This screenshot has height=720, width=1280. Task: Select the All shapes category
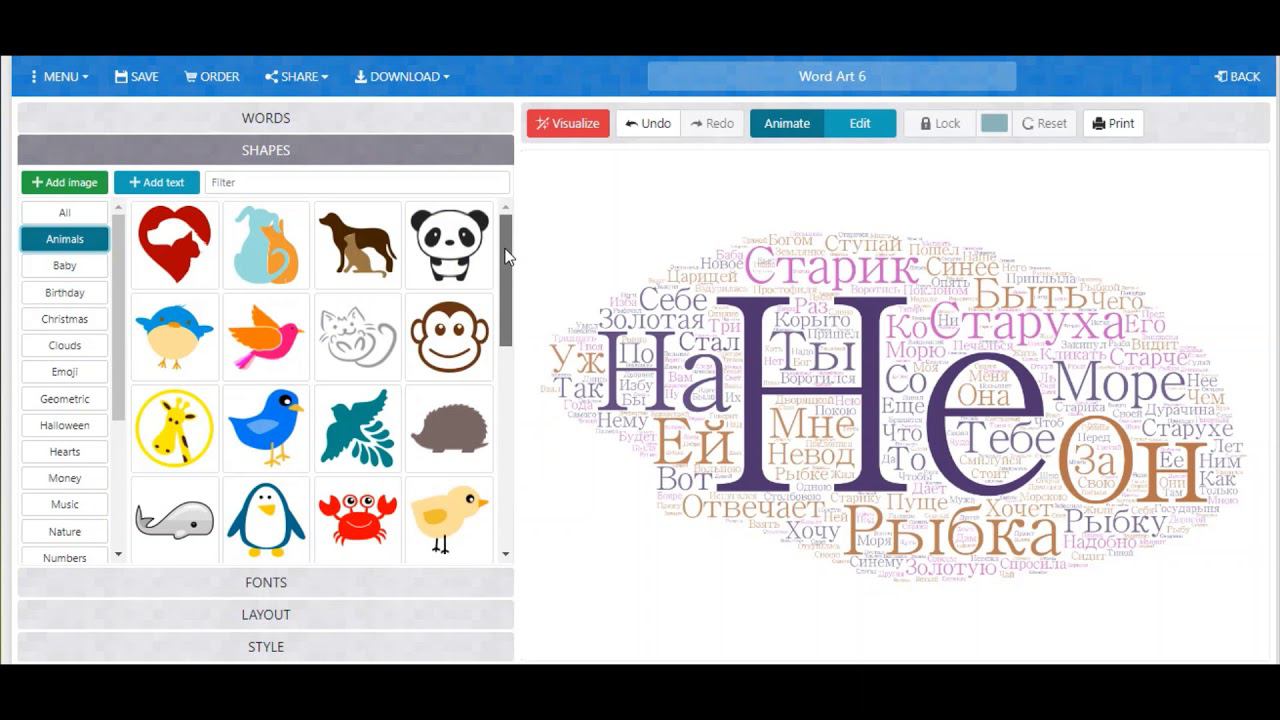point(65,212)
